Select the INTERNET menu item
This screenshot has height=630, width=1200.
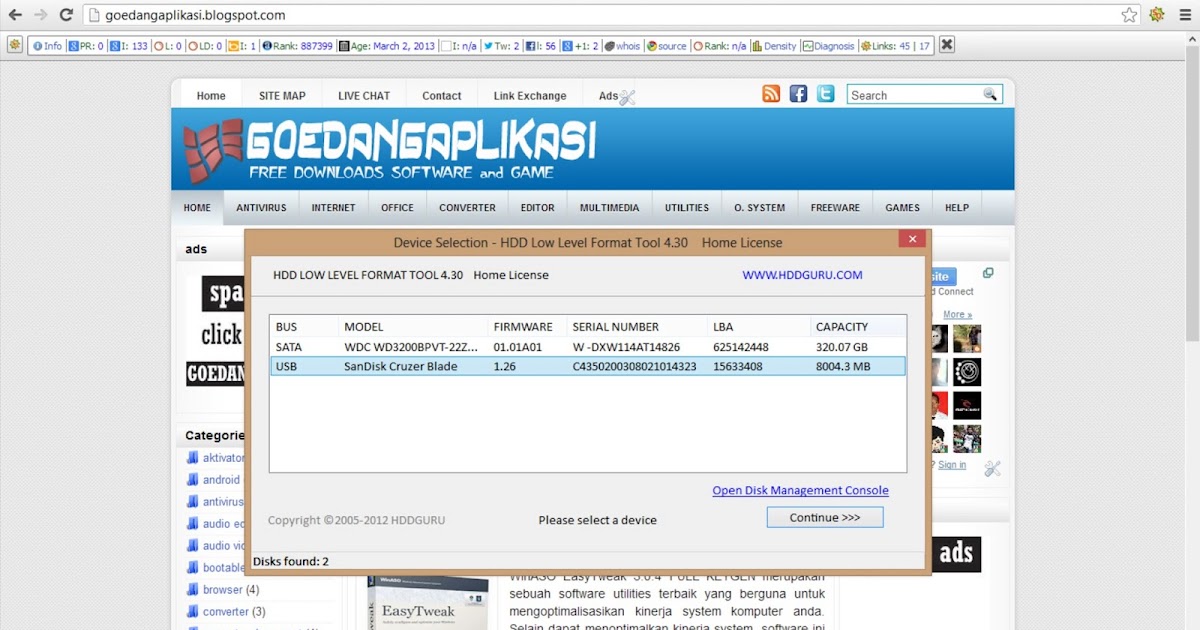[333, 208]
